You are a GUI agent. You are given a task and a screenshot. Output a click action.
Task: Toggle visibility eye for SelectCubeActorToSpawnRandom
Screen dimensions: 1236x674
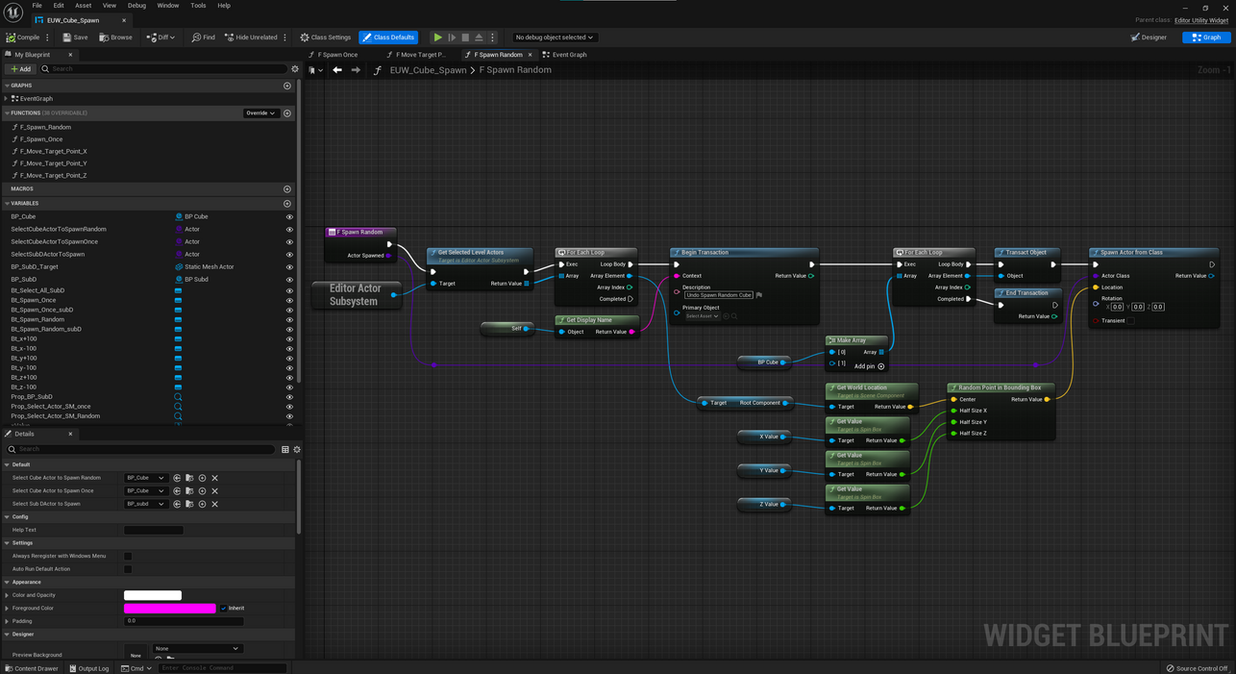[x=290, y=229]
